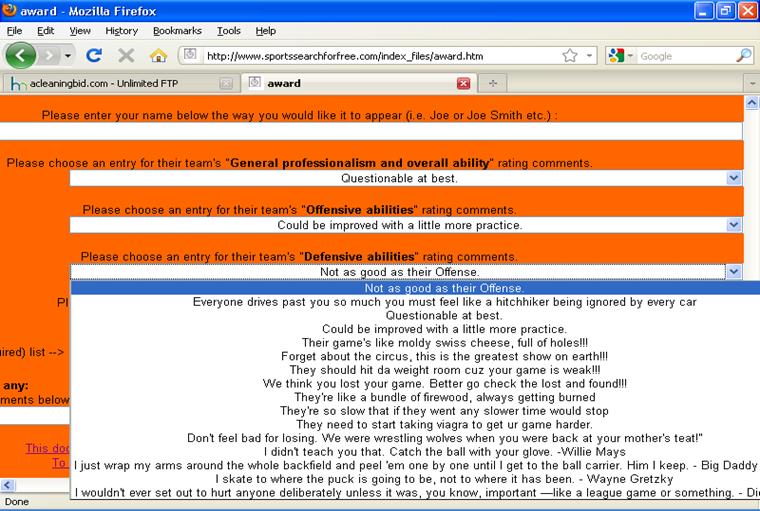Choose the 'taking viagra' option
Viewport: 760px width, 511px height.
pos(415,425)
